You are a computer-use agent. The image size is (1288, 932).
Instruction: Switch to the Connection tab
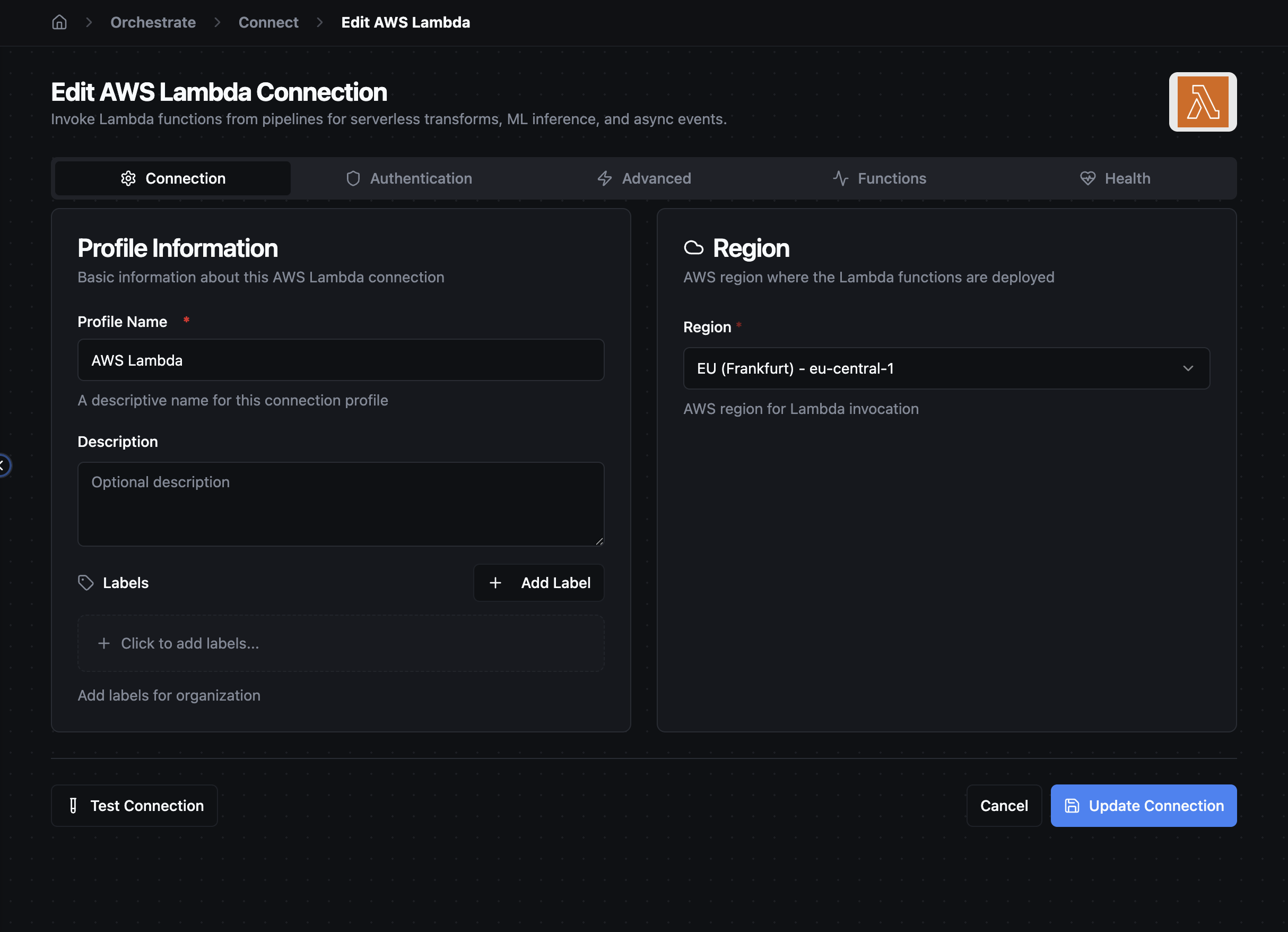click(172, 178)
